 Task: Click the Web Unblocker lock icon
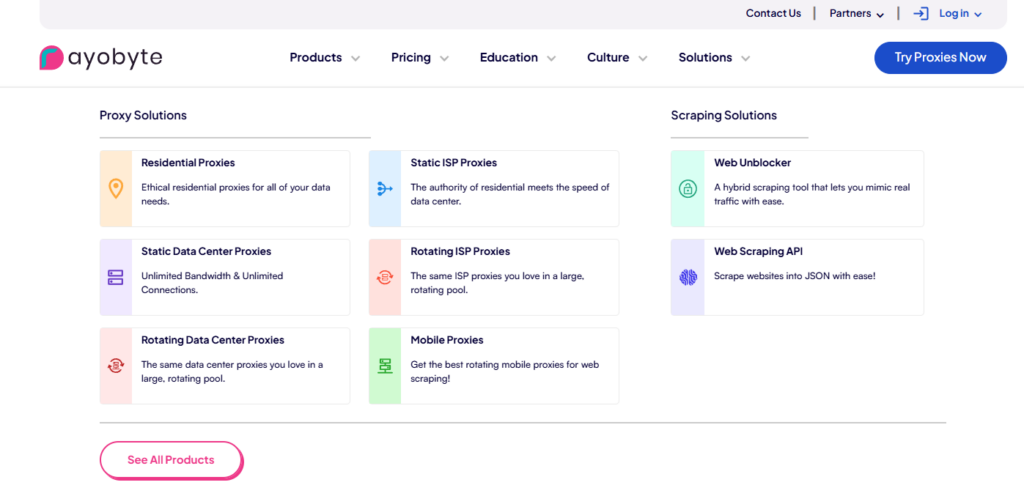click(687, 188)
